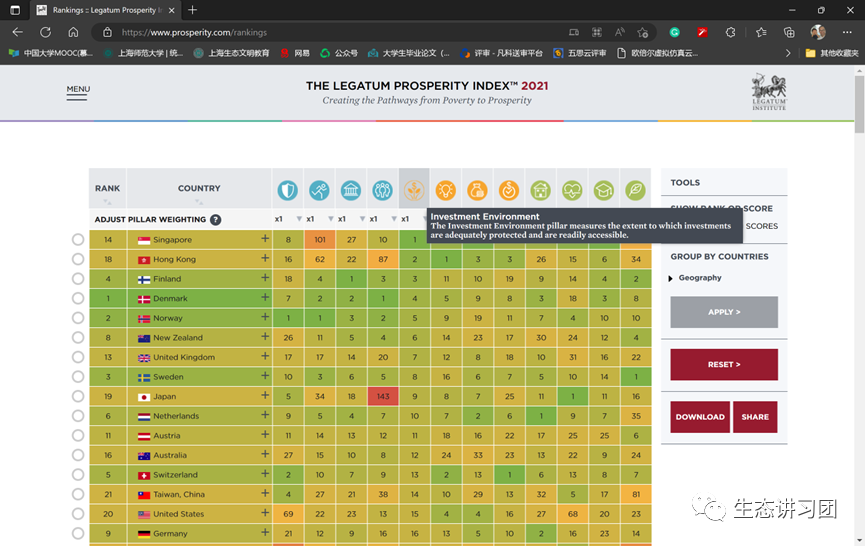The image size is (865, 546).
Task: Open a new browser tab
Action: click(192, 10)
